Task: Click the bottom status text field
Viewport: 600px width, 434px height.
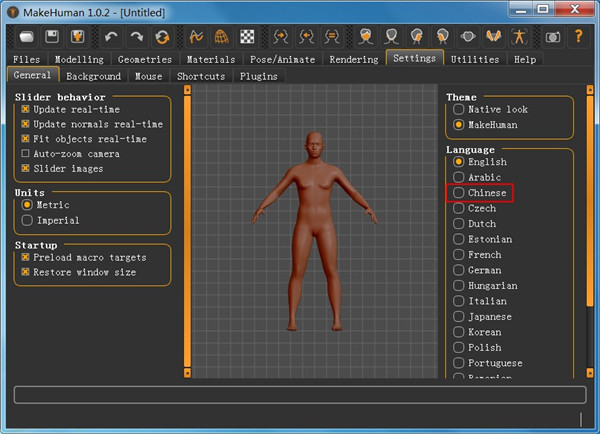Action: [x=298, y=394]
